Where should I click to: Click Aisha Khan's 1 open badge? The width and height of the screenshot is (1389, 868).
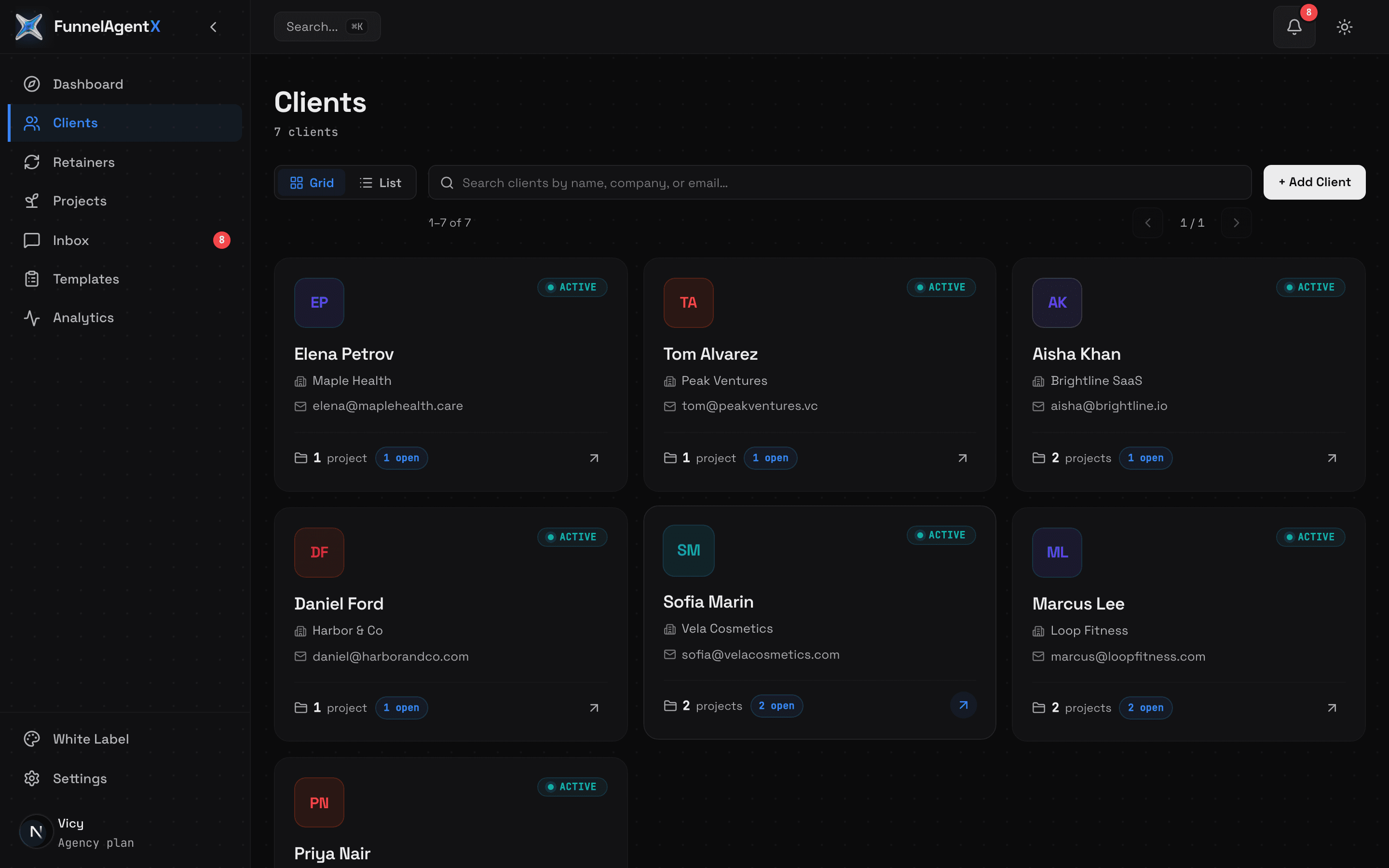pos(1145,458)
